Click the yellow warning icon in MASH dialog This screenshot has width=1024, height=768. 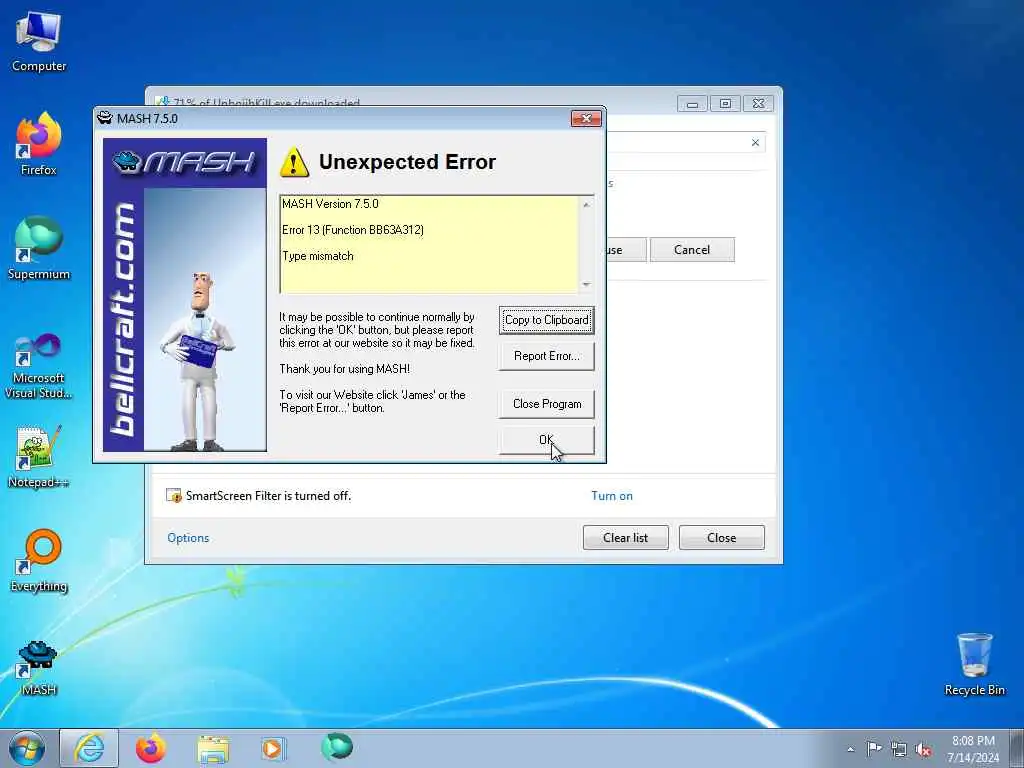click(x=294, y=162)
